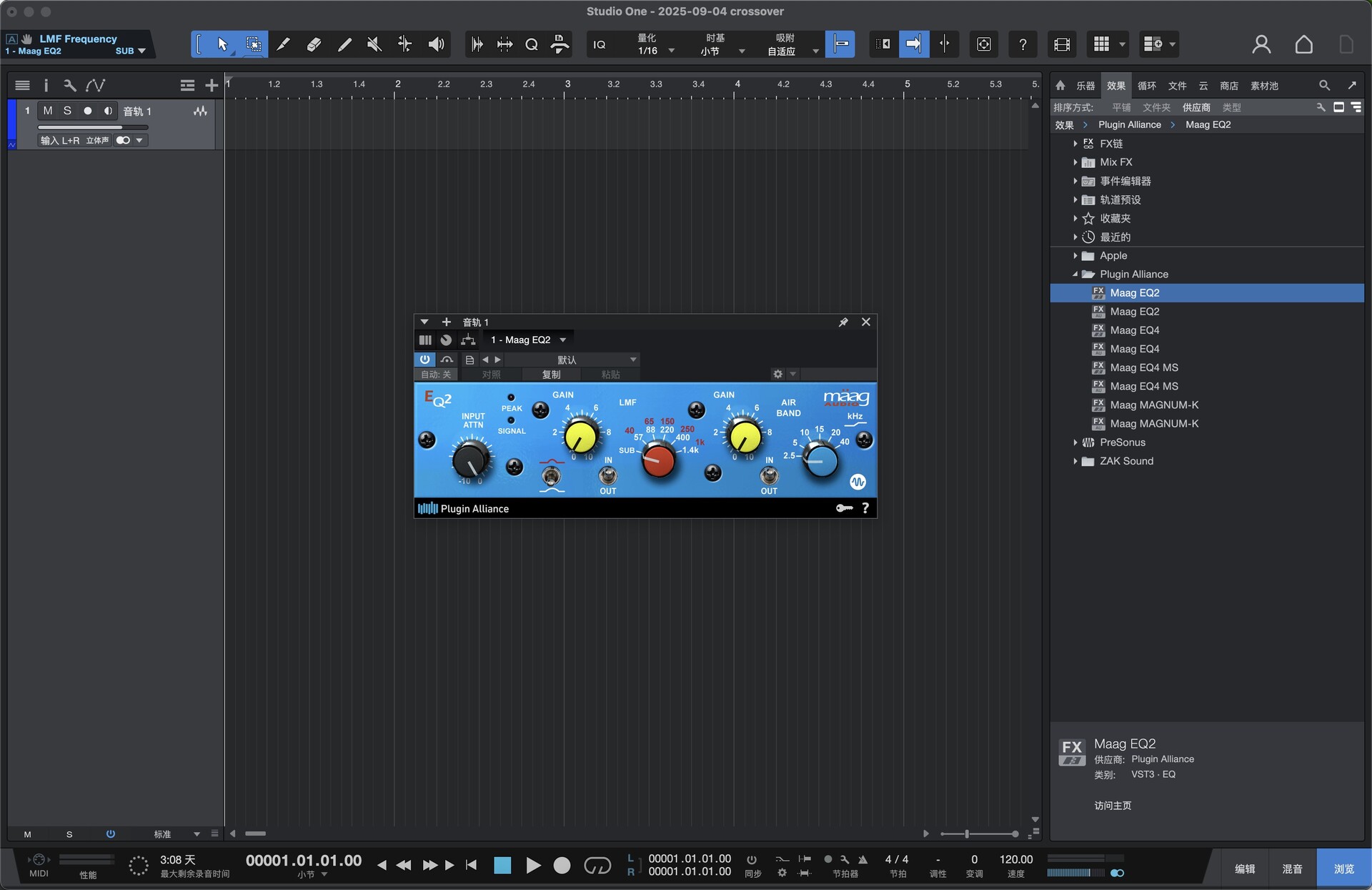Toggle the LMF IN/OUT switch
The image size is (1372, 890).
pyautogui.click(x=607, y=475)
